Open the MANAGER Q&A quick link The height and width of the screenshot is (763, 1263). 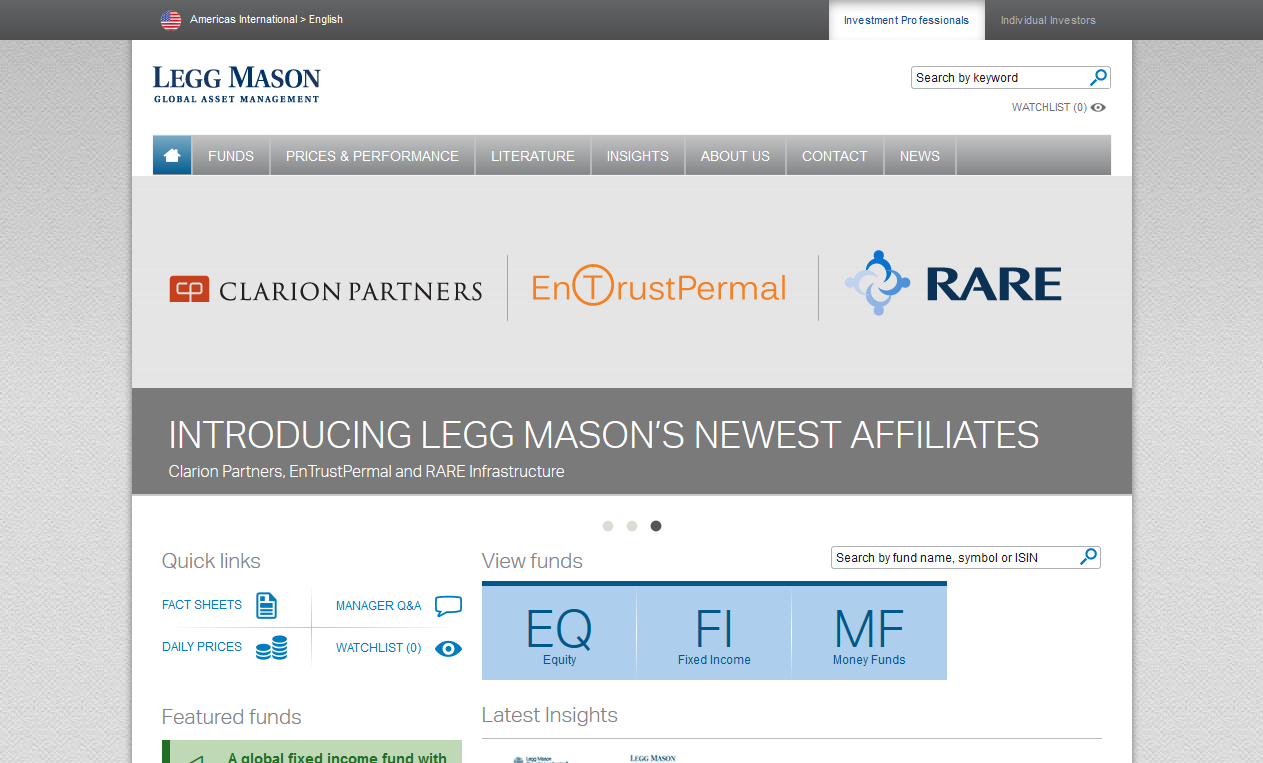[x=379, y=606]
